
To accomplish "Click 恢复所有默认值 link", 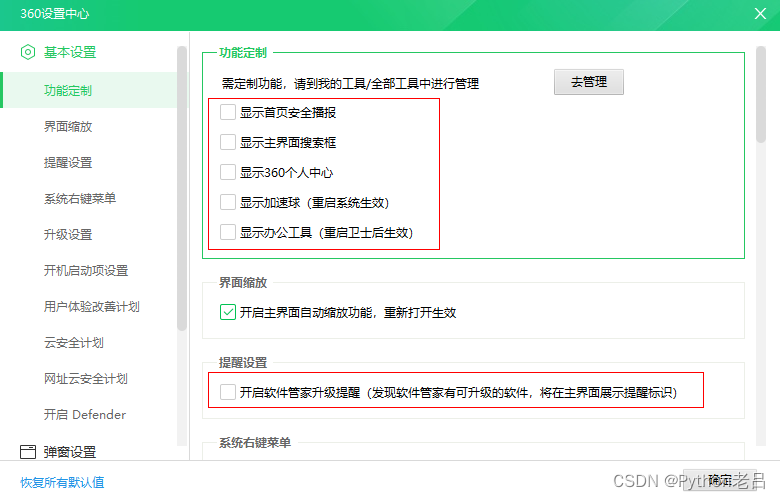I will [x=62, y=482].
